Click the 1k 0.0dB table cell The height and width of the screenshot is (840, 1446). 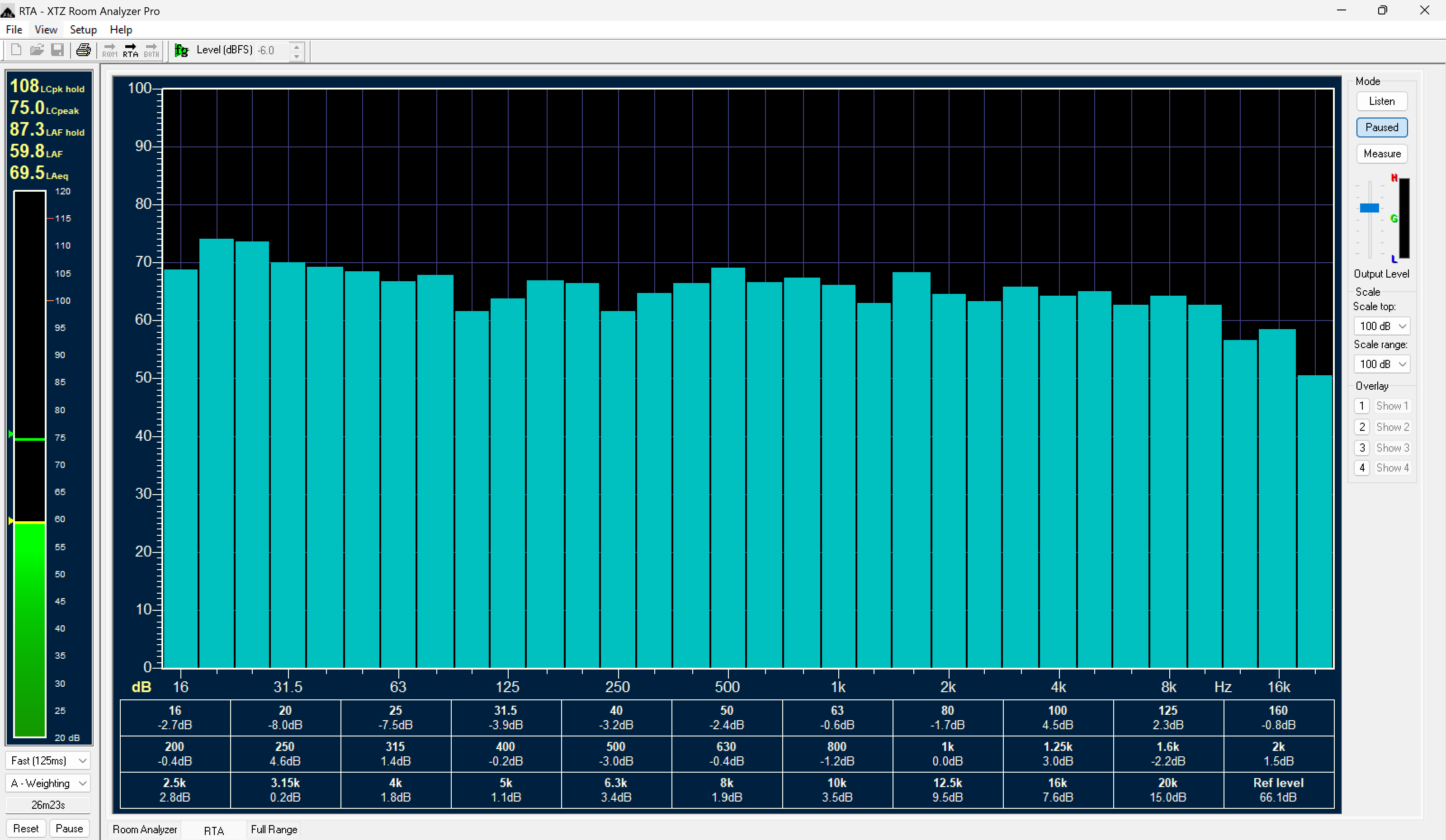click(947, 754)
